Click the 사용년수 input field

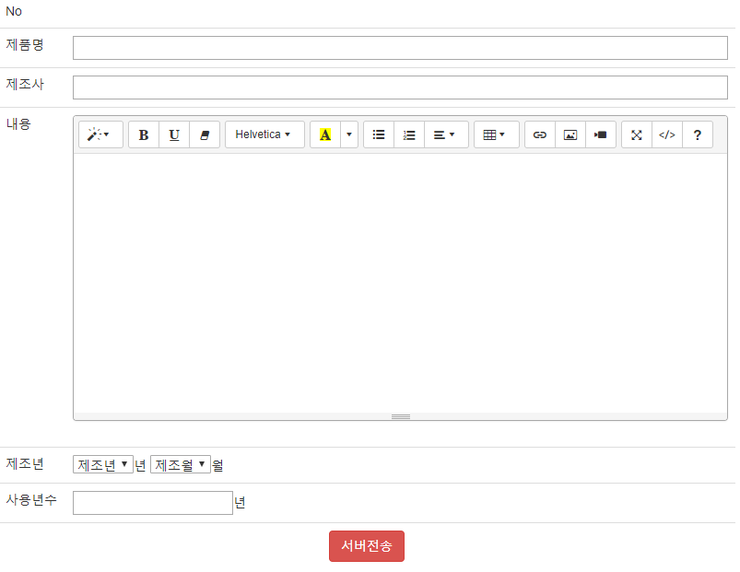(x=153, y=503)
